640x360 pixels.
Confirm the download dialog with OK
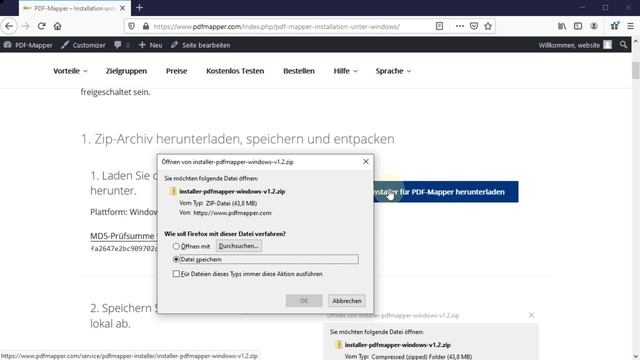tap(304, 301)
